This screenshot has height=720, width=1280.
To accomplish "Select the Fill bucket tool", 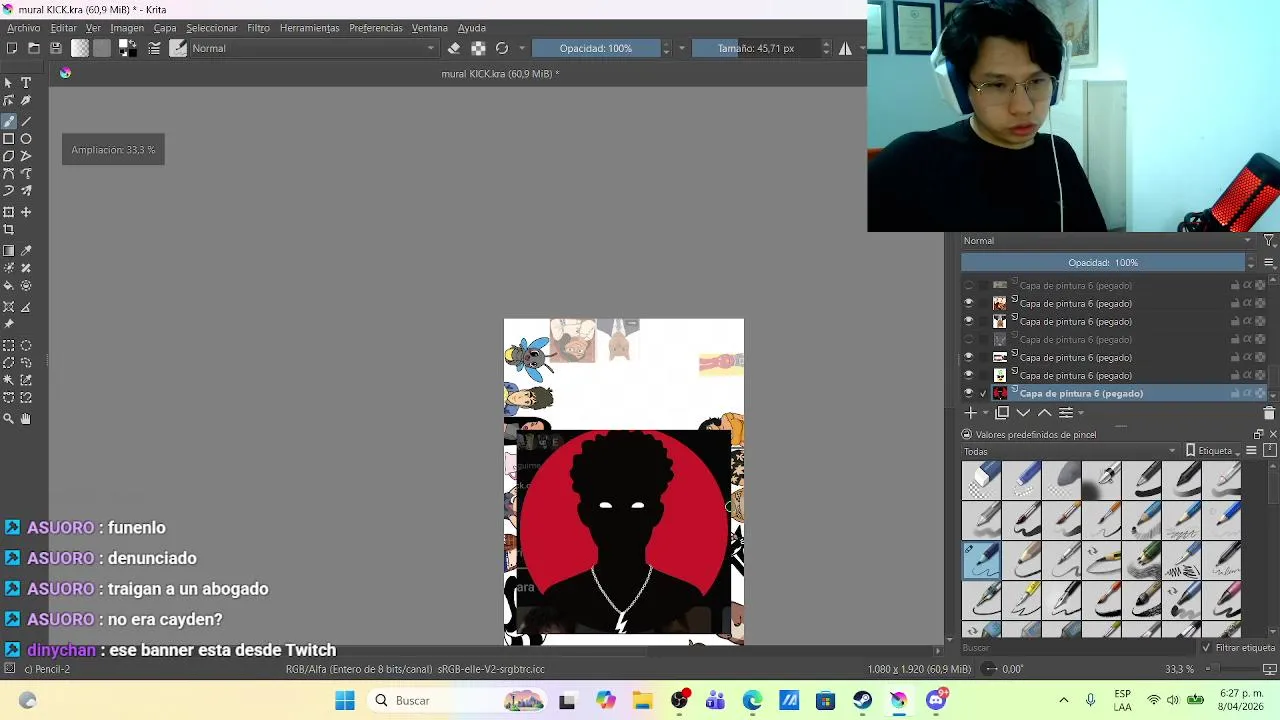I will 9,286.
